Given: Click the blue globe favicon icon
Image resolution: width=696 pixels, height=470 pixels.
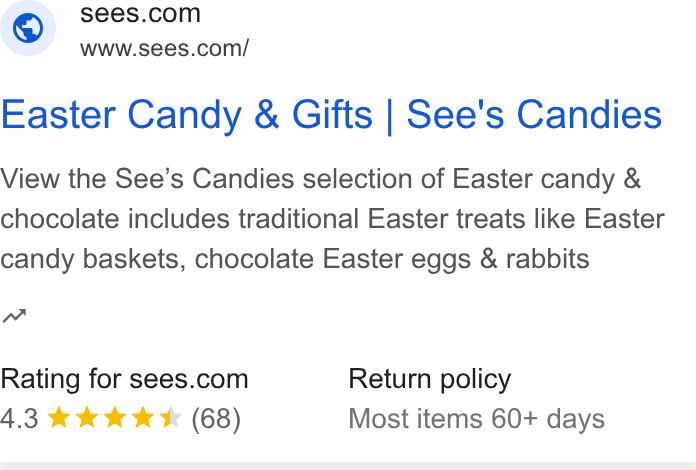Looking at the screenshot, I should [x=28, y=28].
